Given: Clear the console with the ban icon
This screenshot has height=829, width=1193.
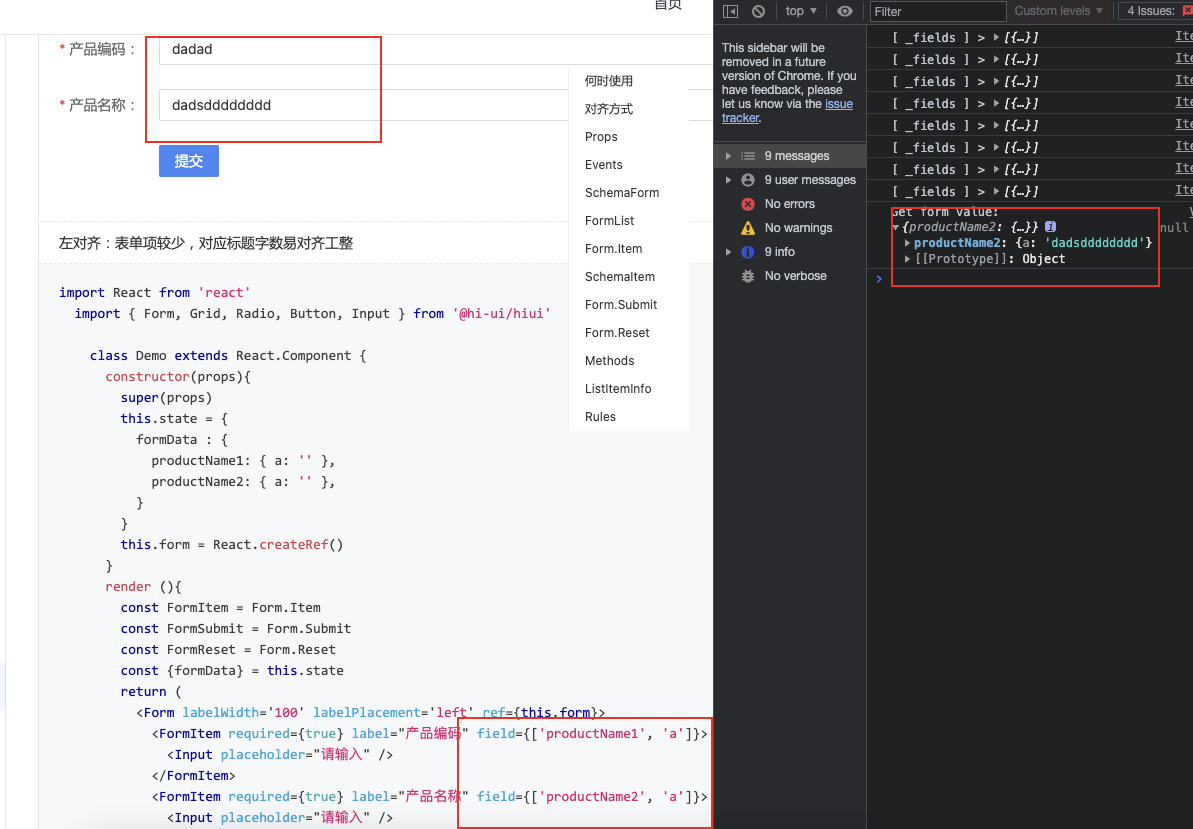Looking at the screenshot, I should (758, 11).
